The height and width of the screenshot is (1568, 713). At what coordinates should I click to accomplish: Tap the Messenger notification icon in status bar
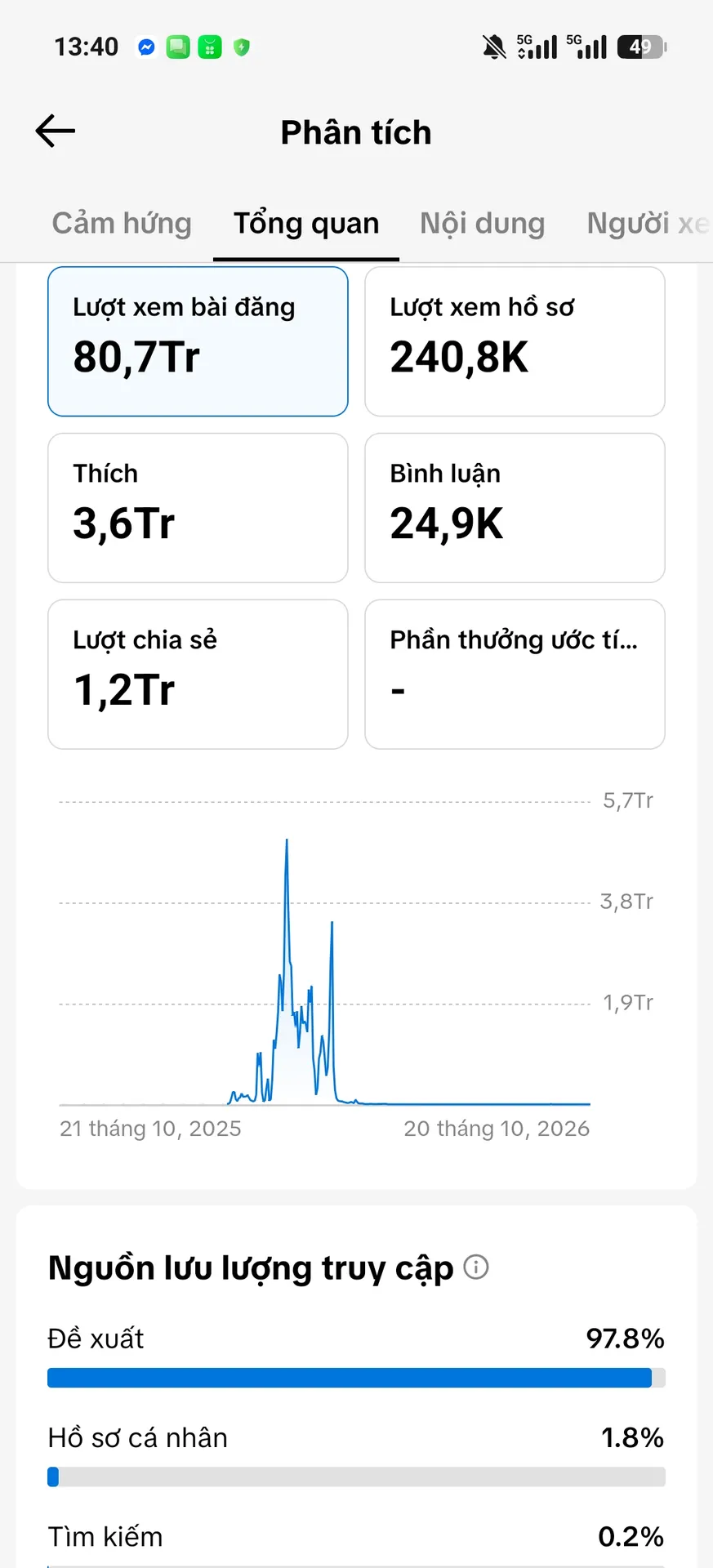click(146, 47)
